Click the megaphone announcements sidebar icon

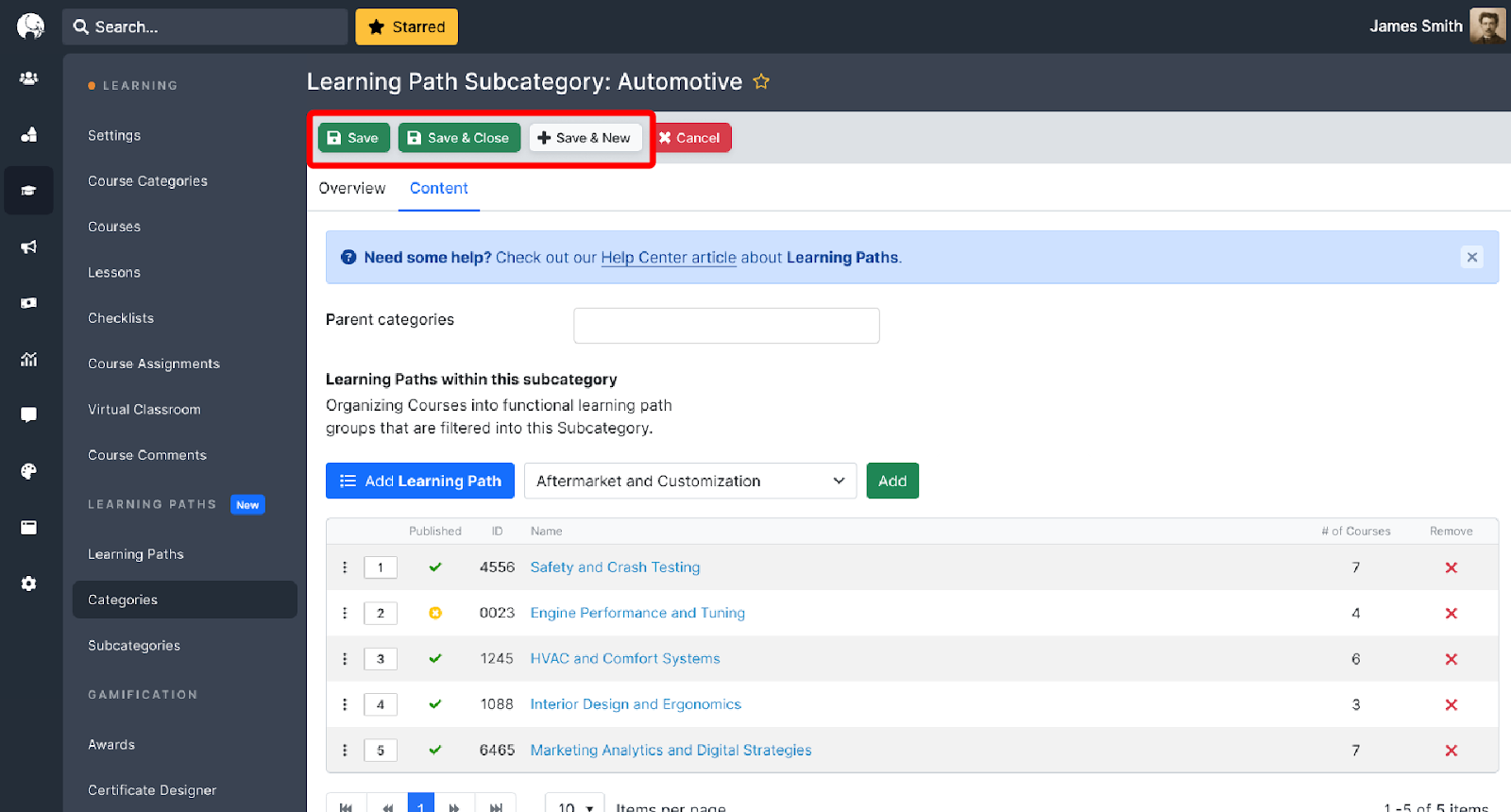28,246
